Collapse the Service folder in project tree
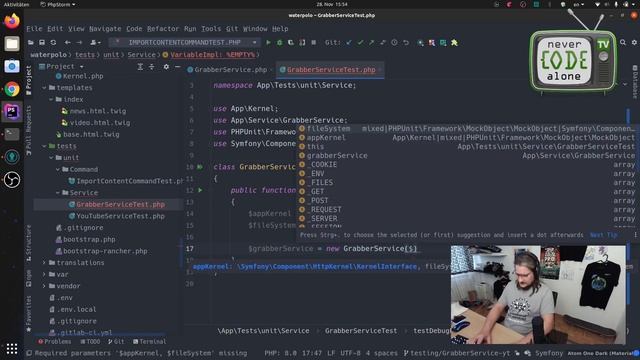Screen dimensions: 640x360 click(58, 193)
